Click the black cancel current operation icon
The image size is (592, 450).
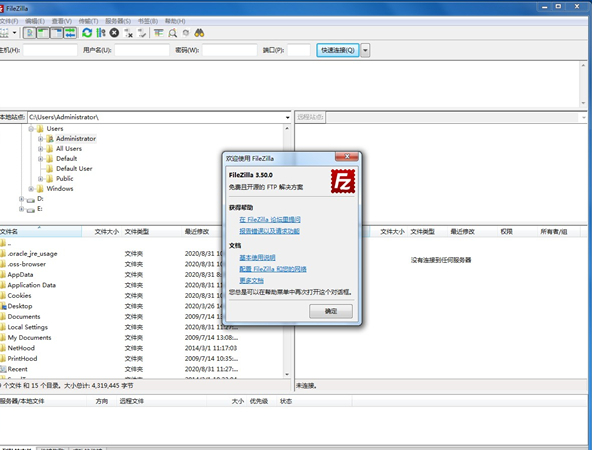click(114, 33)
